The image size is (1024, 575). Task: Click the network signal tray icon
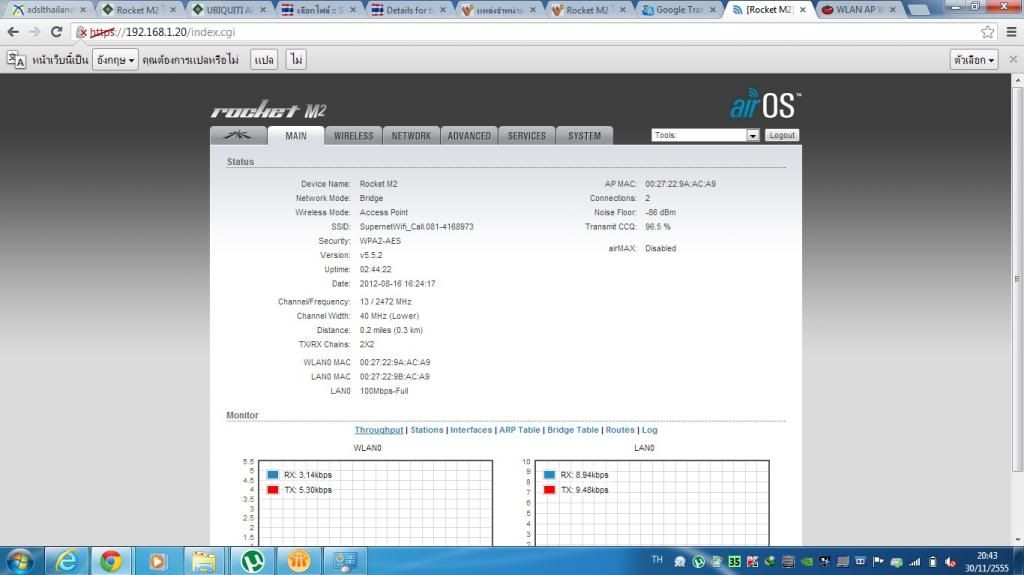tap(915, 561)
